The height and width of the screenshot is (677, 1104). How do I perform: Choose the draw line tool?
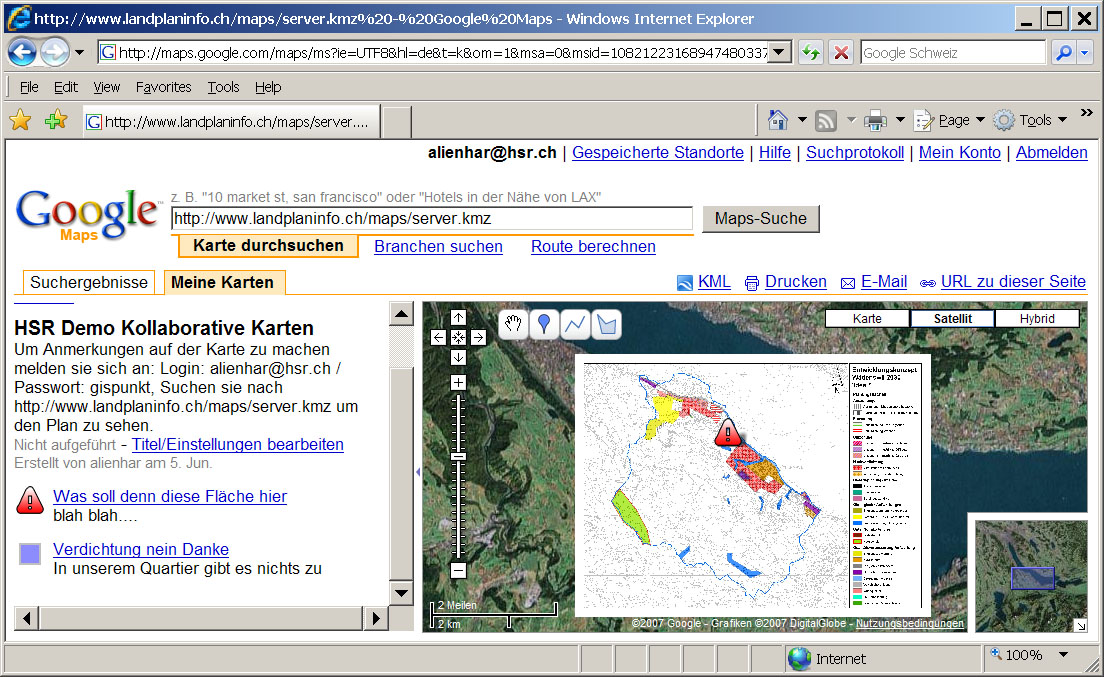pyautogui.click(x=575, y=324)
